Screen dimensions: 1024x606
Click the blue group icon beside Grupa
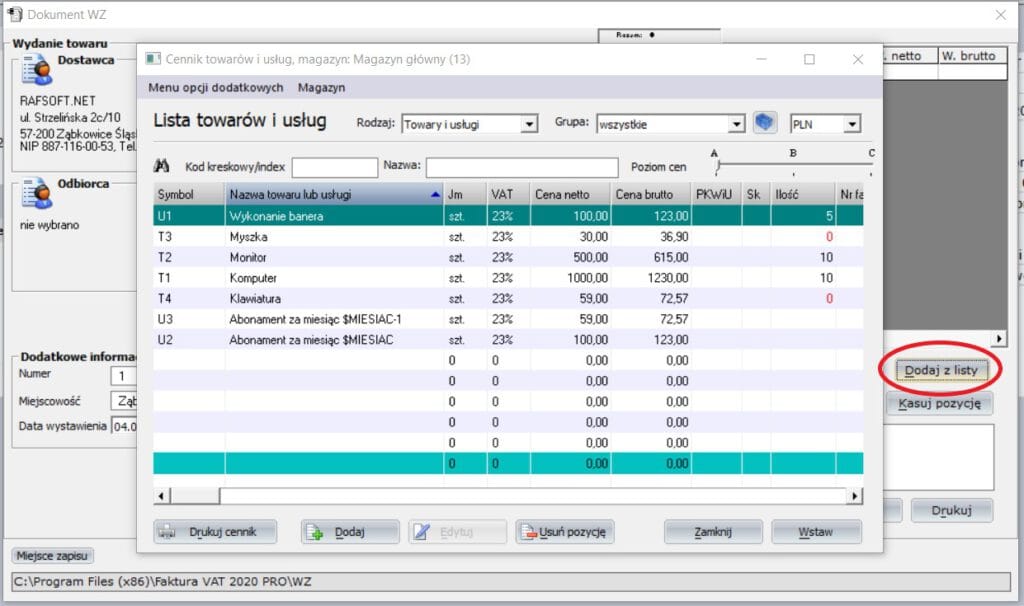pyautogui.click(x=765, y=124)
